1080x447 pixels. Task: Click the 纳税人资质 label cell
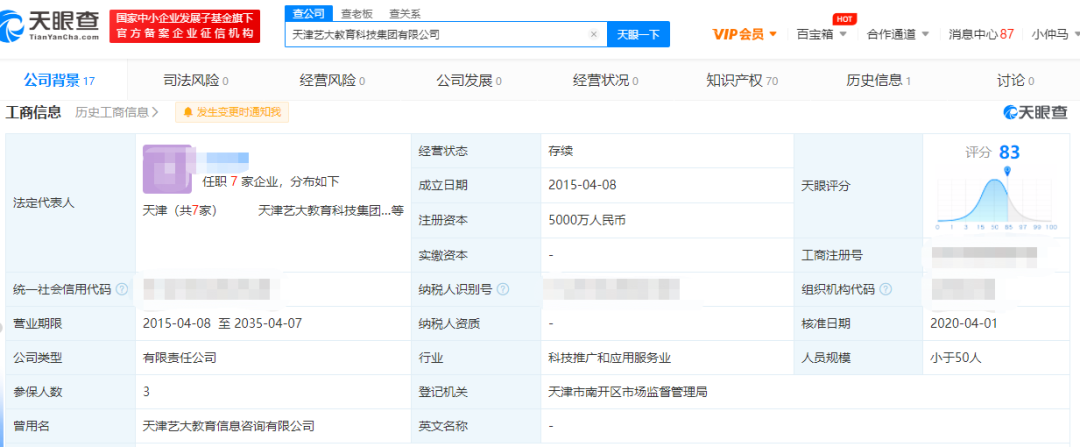click(x=476, y=324)
